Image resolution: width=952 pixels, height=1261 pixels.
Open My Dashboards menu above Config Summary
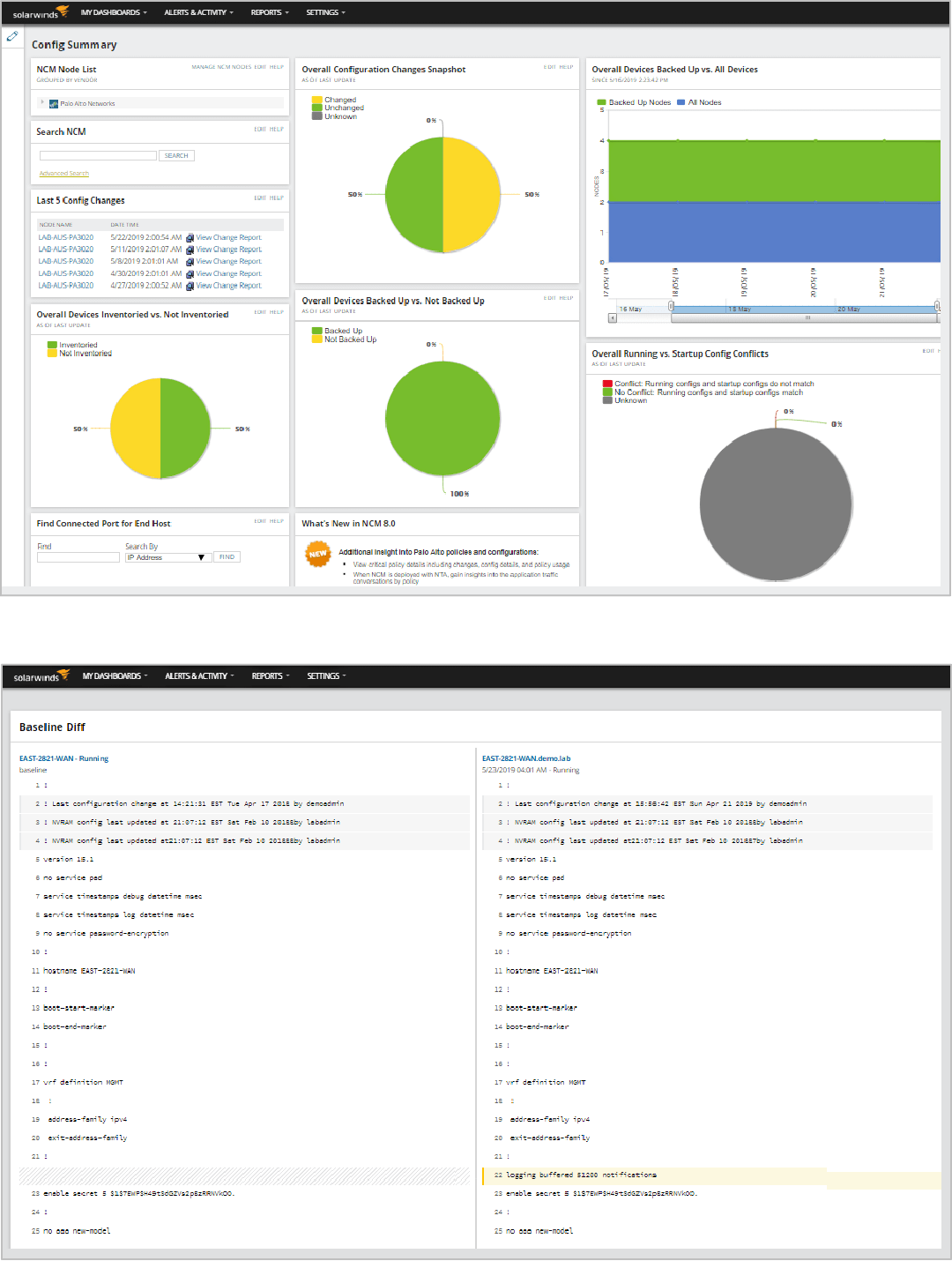(114, 12)
